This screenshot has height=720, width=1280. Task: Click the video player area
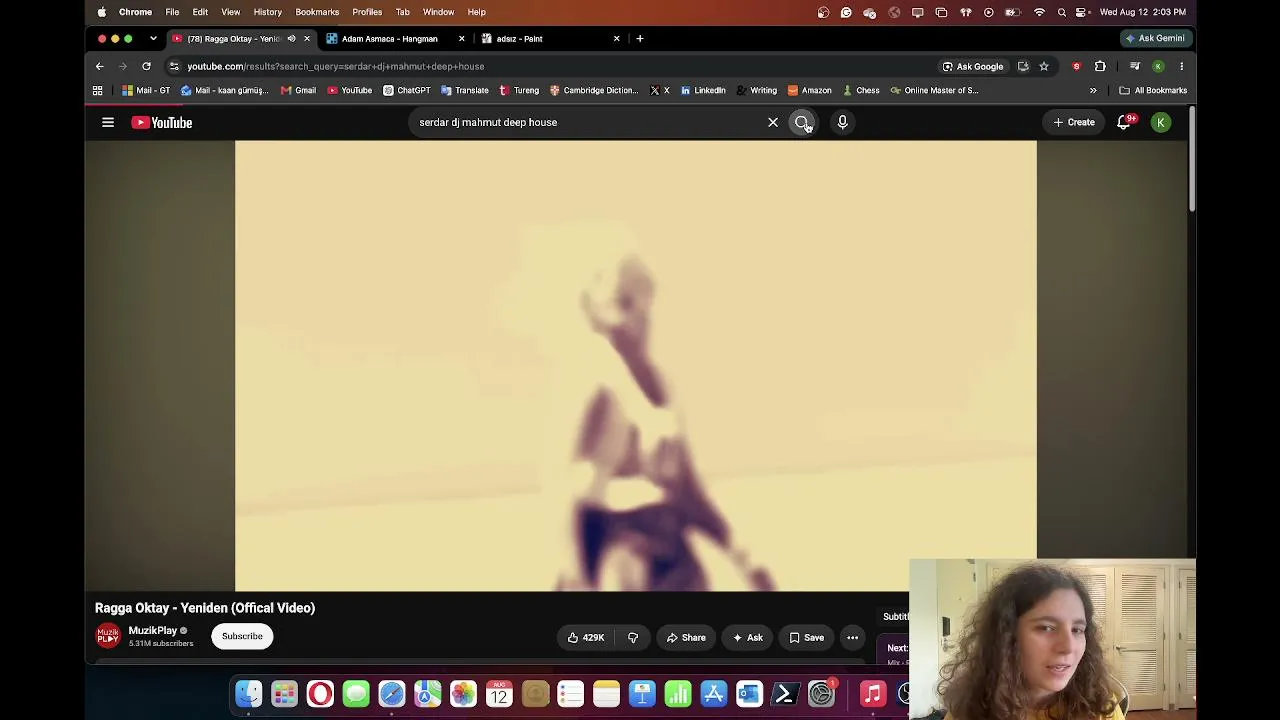[636, 365]
